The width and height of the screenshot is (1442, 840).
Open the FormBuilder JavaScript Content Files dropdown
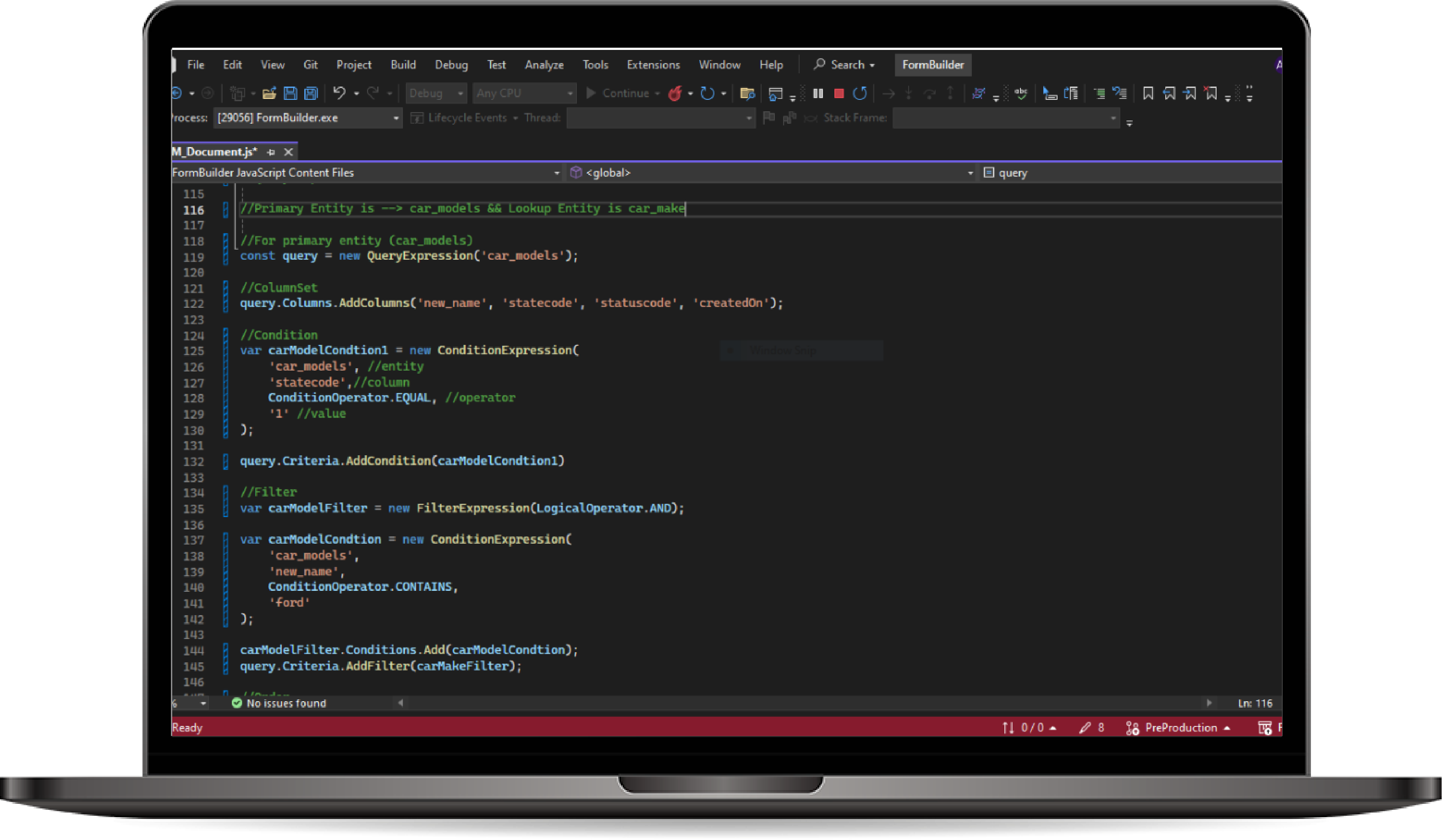[556, 173]
